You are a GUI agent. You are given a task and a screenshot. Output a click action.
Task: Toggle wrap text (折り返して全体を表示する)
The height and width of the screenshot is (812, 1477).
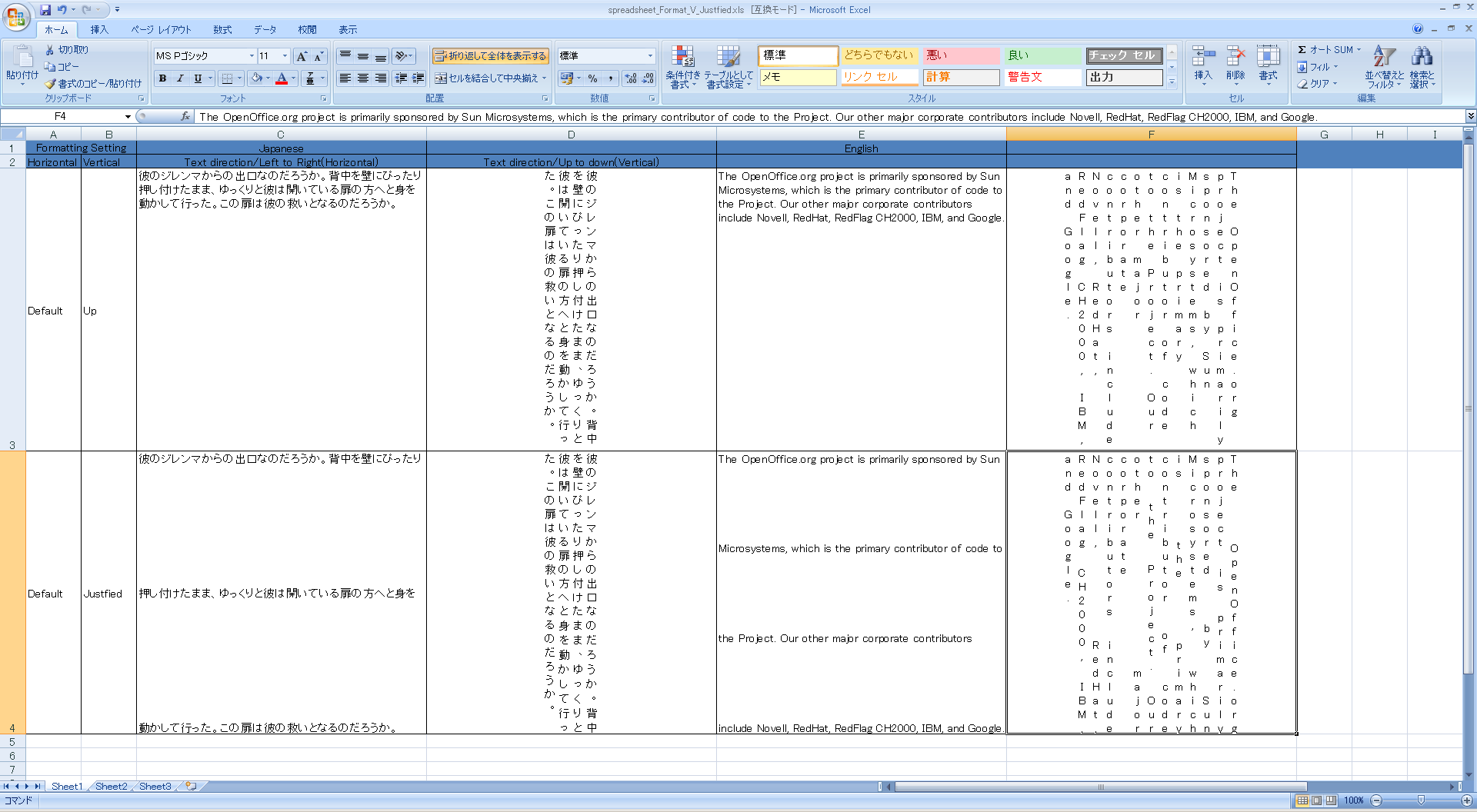click(x=490, y=56)
